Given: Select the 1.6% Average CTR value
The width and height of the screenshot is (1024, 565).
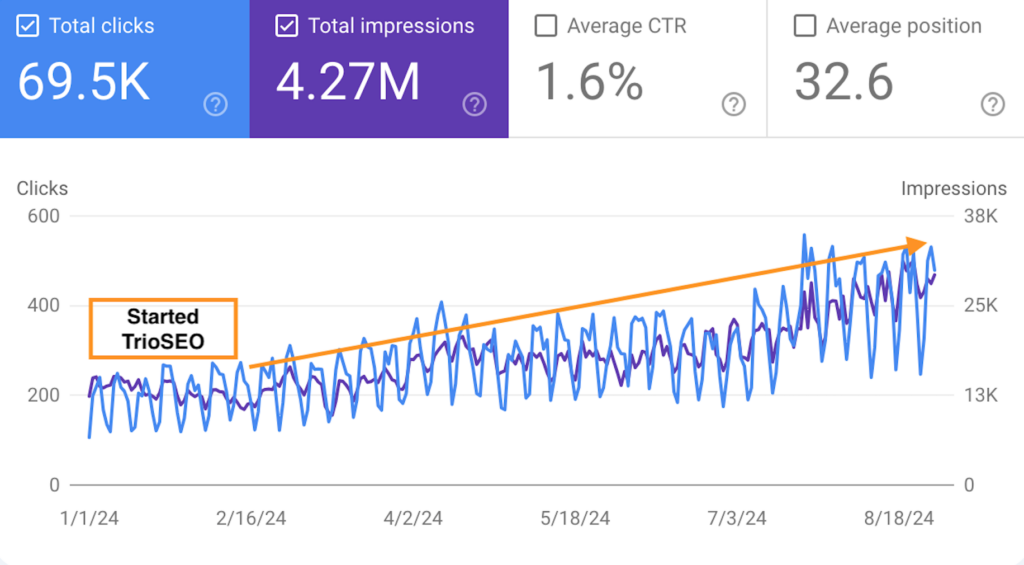Looking at the screenshot, I should click(589, 82).
